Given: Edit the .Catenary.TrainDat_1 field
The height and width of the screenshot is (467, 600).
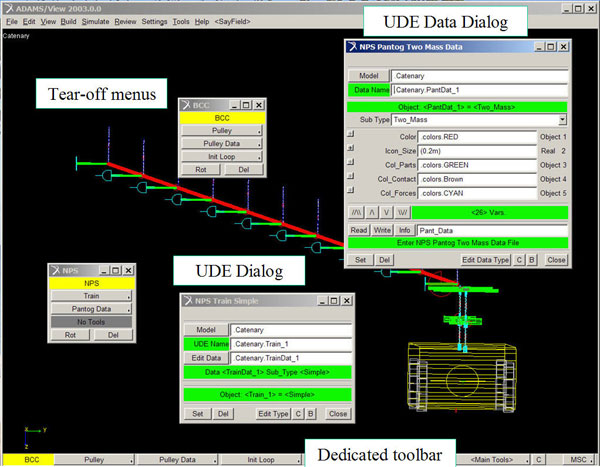Looking at the screenshot, I should click(291, 358).
